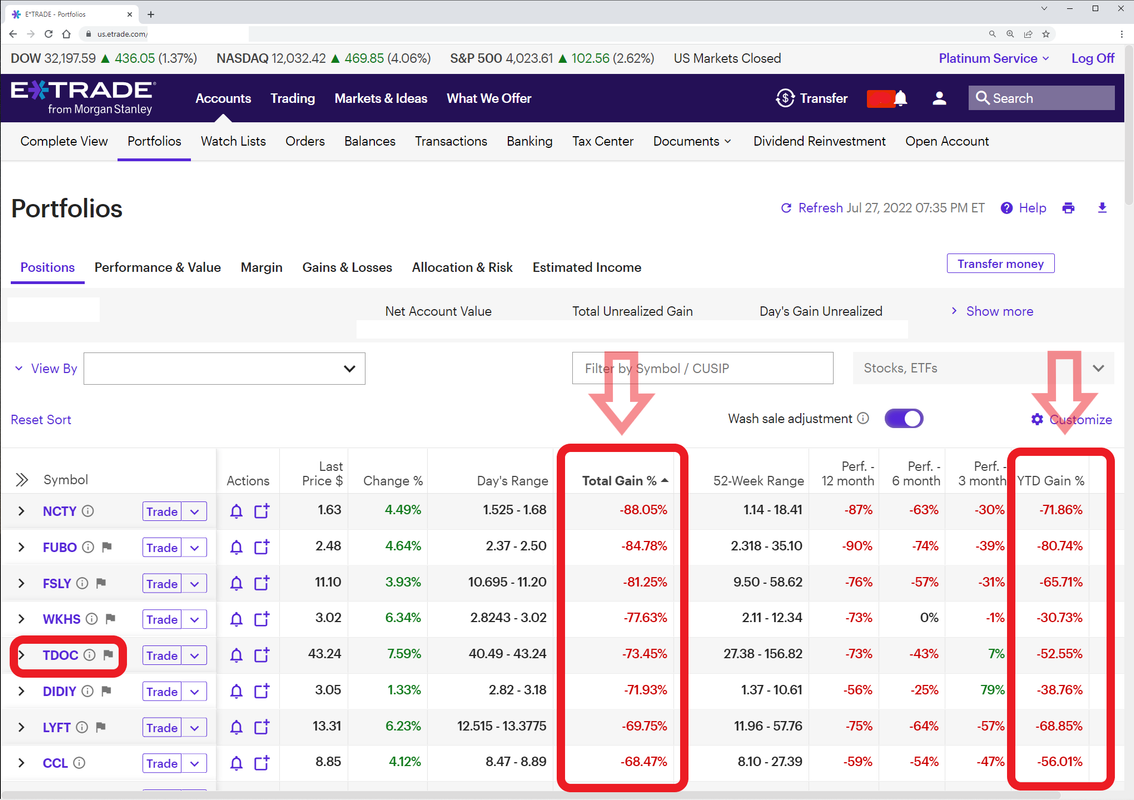This screenshot has width=1134, height=800.
Task: Click the info icon beside CCL
Action: click(80, 763)
